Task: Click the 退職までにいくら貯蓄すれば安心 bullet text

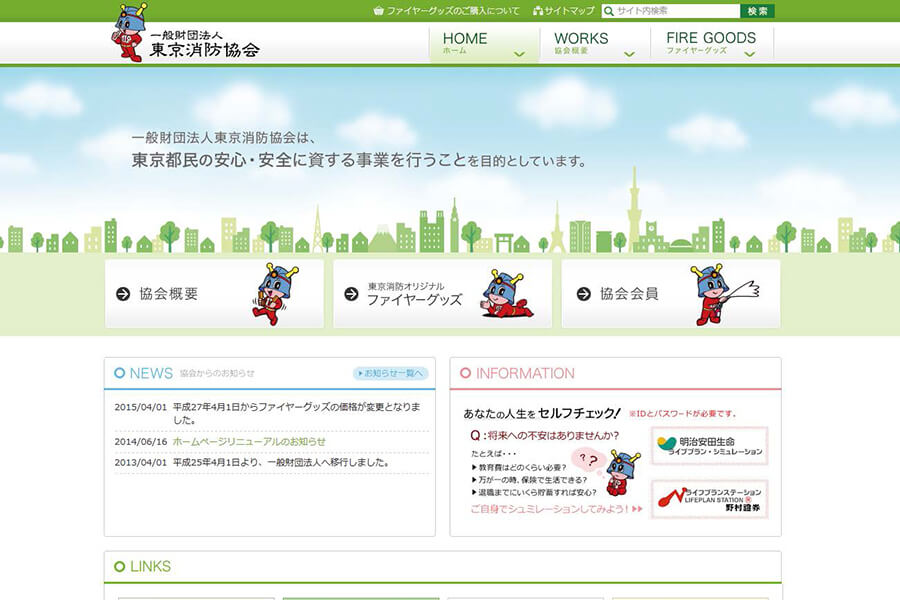Action: coord(537,493)
